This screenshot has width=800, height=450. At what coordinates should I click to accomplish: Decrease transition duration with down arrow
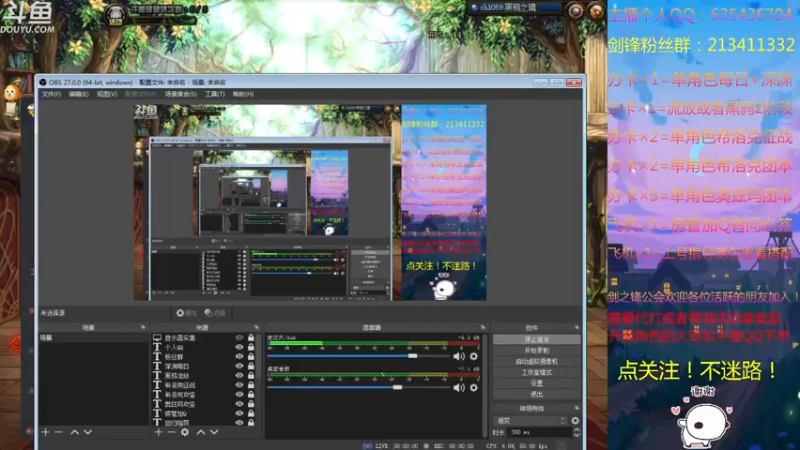coord(577,435)
